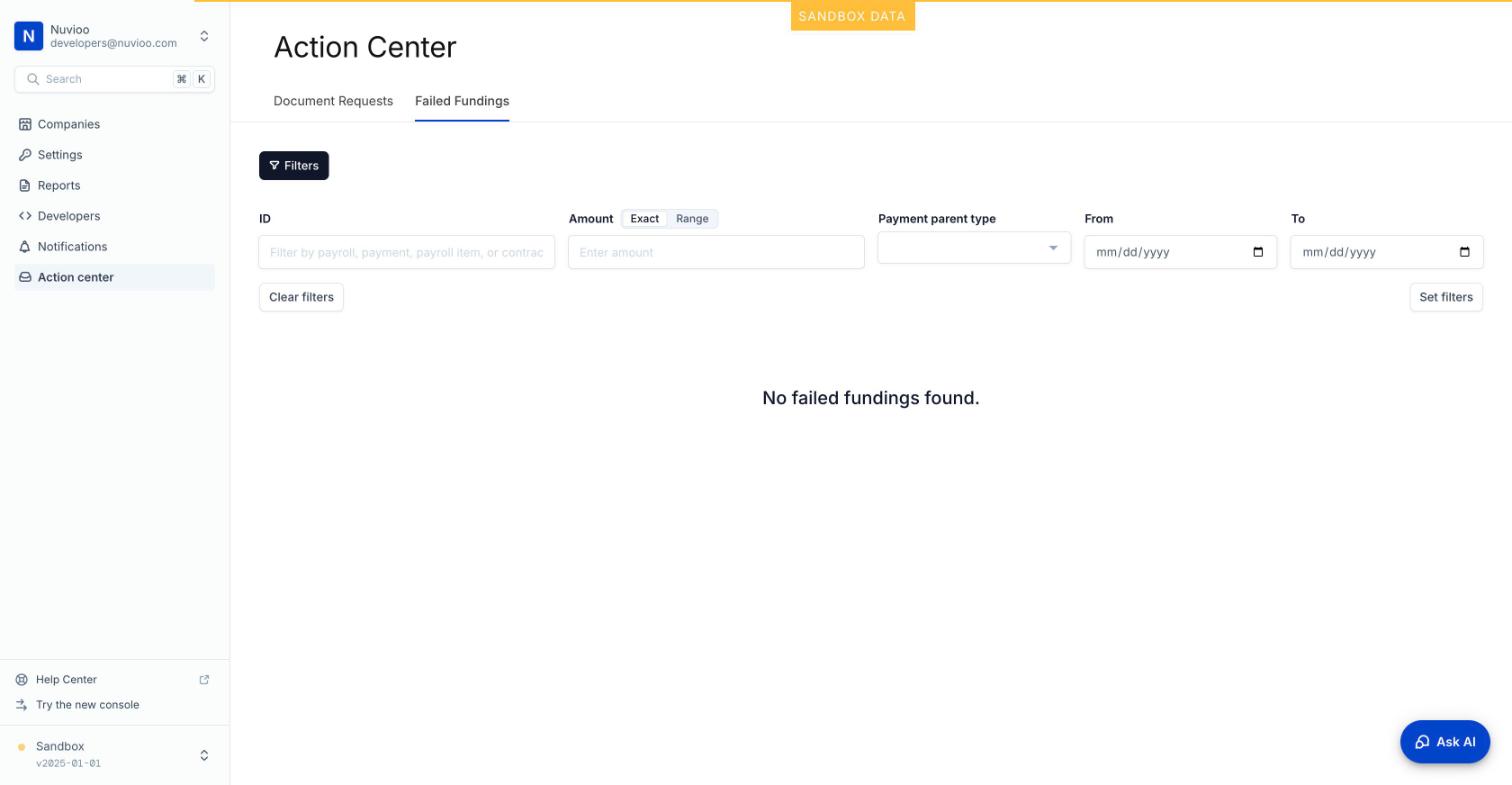Open Reports in the sidebar

click(x=114, y=186)
